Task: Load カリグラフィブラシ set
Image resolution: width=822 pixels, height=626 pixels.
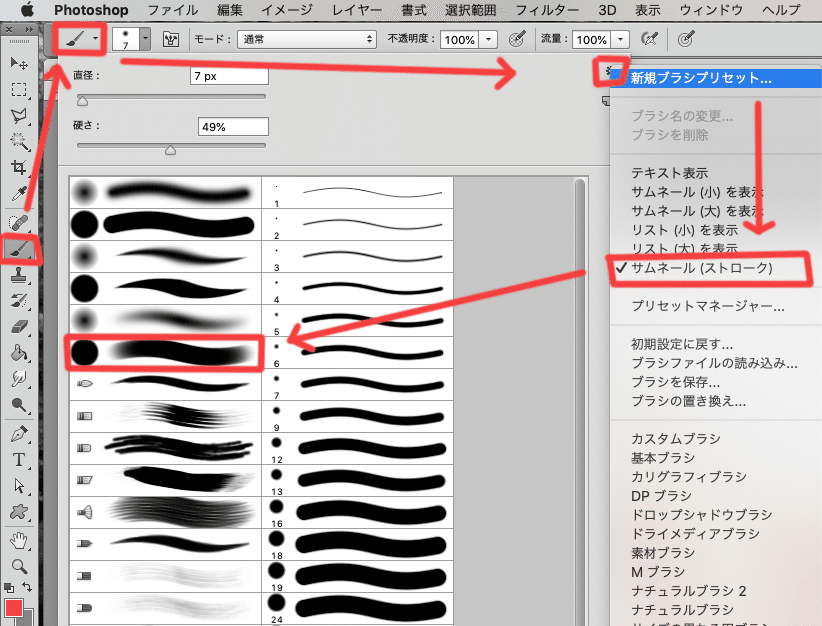Action: (x=689, y=477)
